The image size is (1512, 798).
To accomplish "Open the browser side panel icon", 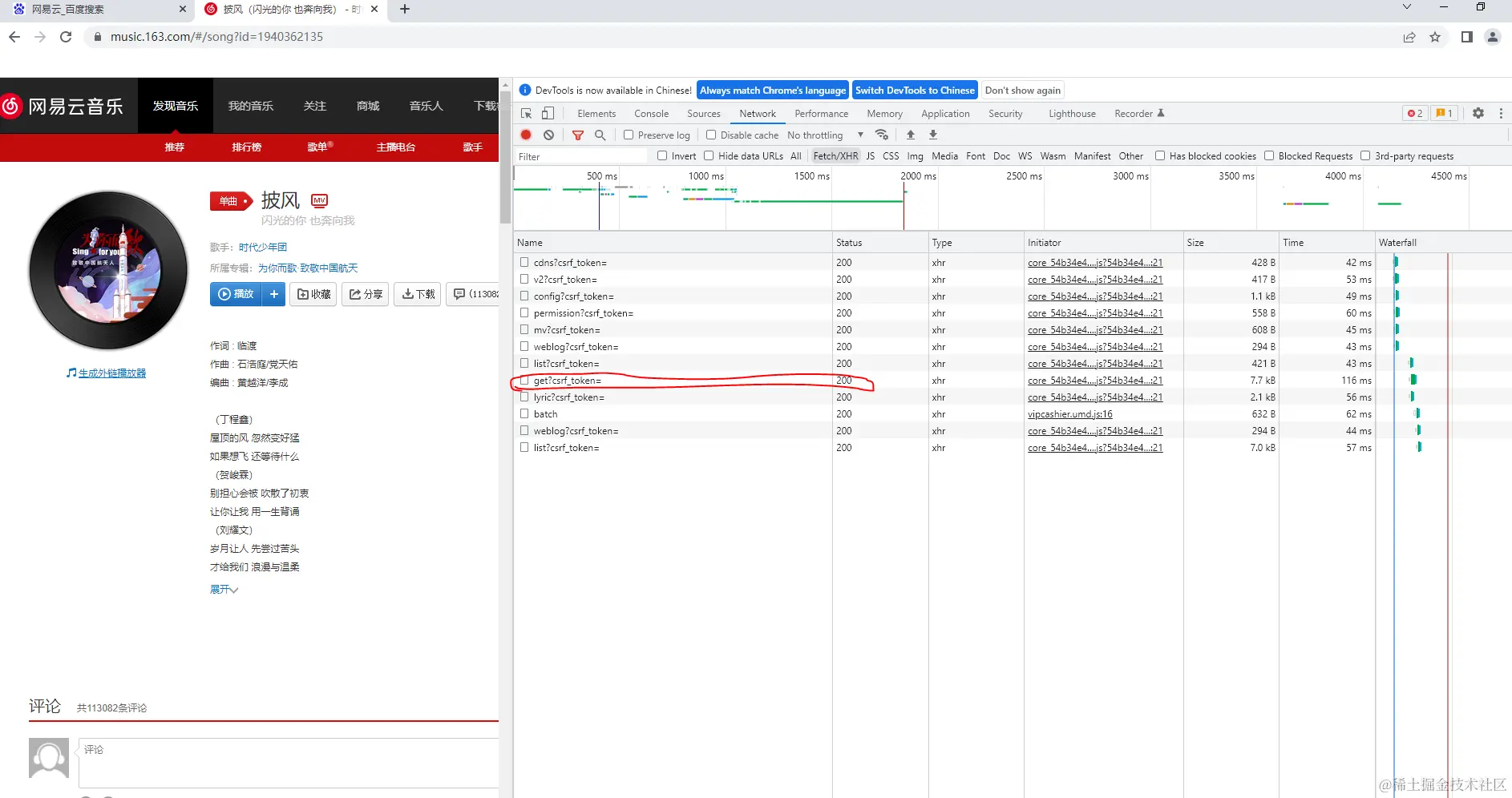I will pos(1466,37).
